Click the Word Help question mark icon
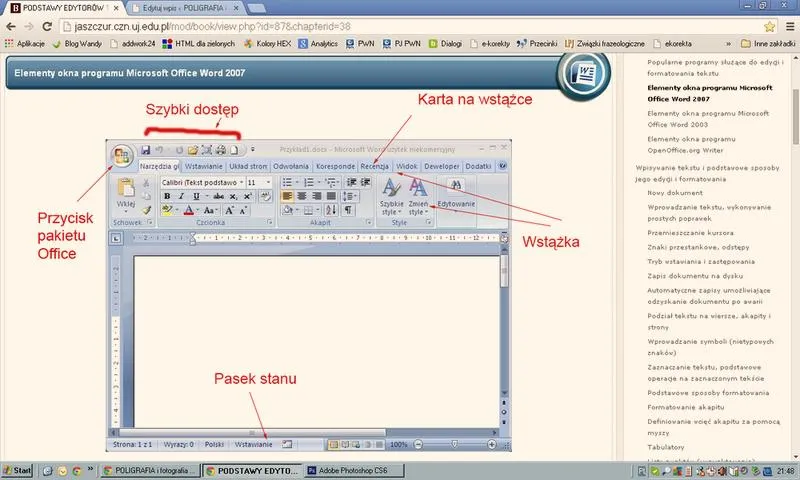800x480 pixels. (x=502, y=166)
